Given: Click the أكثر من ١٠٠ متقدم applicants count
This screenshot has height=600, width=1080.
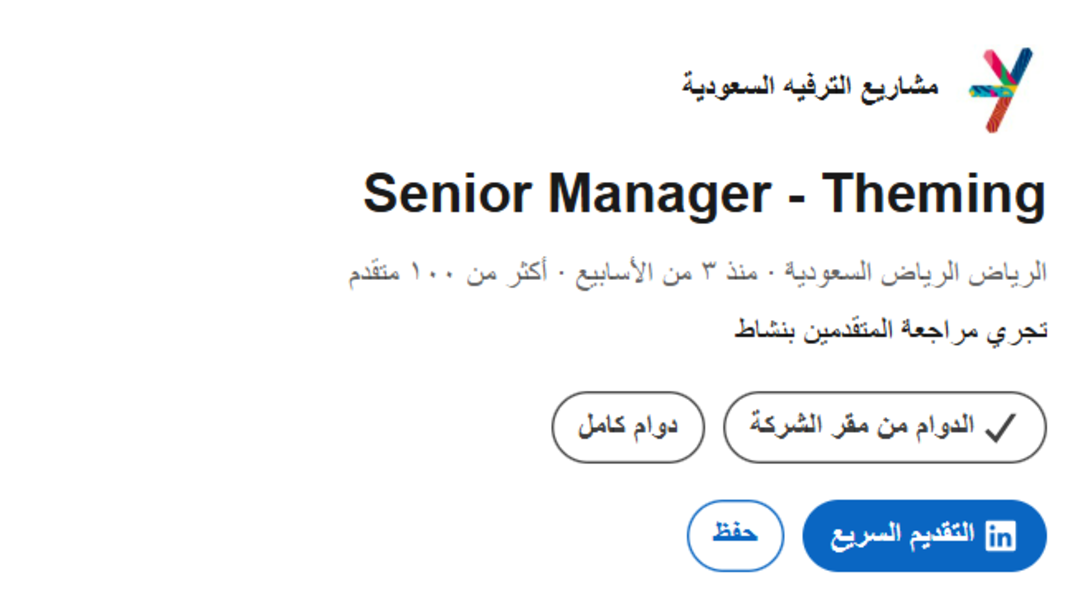Looking at the screenshot, I should (448, 273).
